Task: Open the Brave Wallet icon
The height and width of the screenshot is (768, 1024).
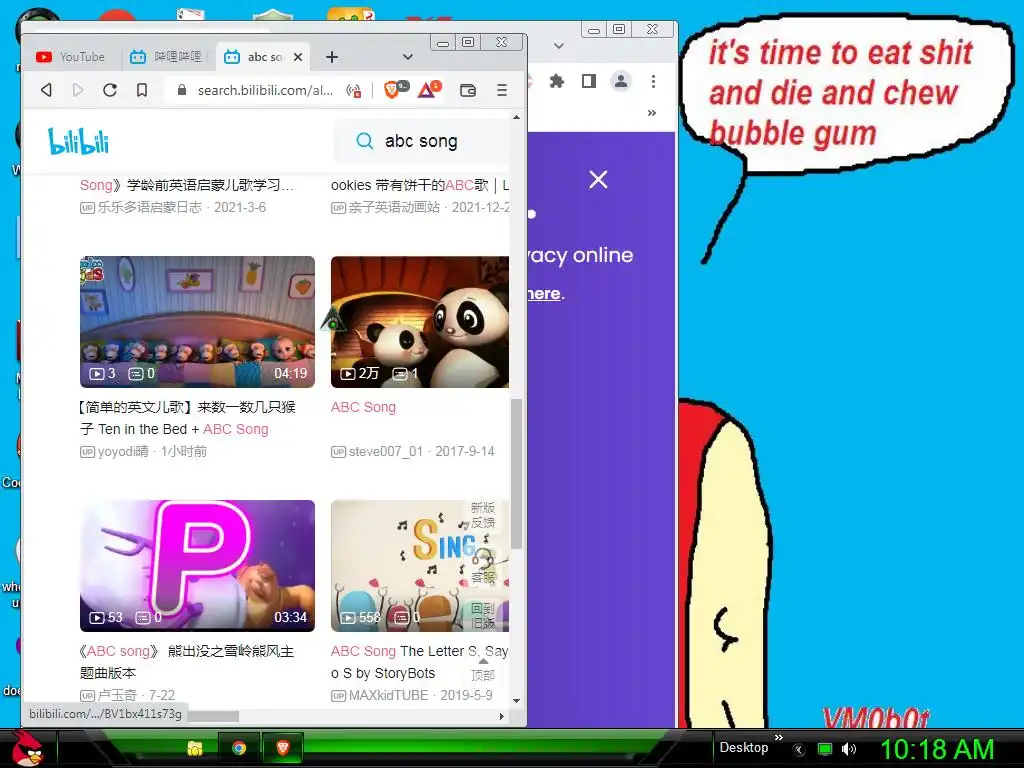Action: [468, 90]
